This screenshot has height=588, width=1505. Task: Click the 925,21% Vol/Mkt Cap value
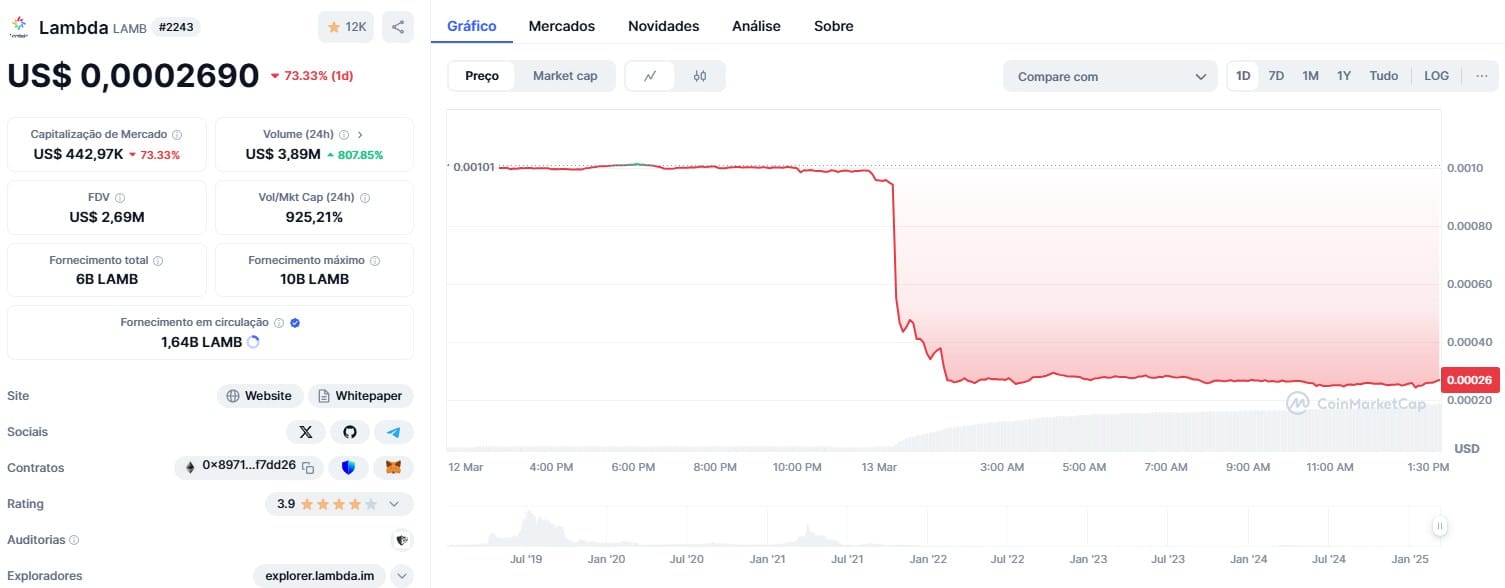point(314,217)
